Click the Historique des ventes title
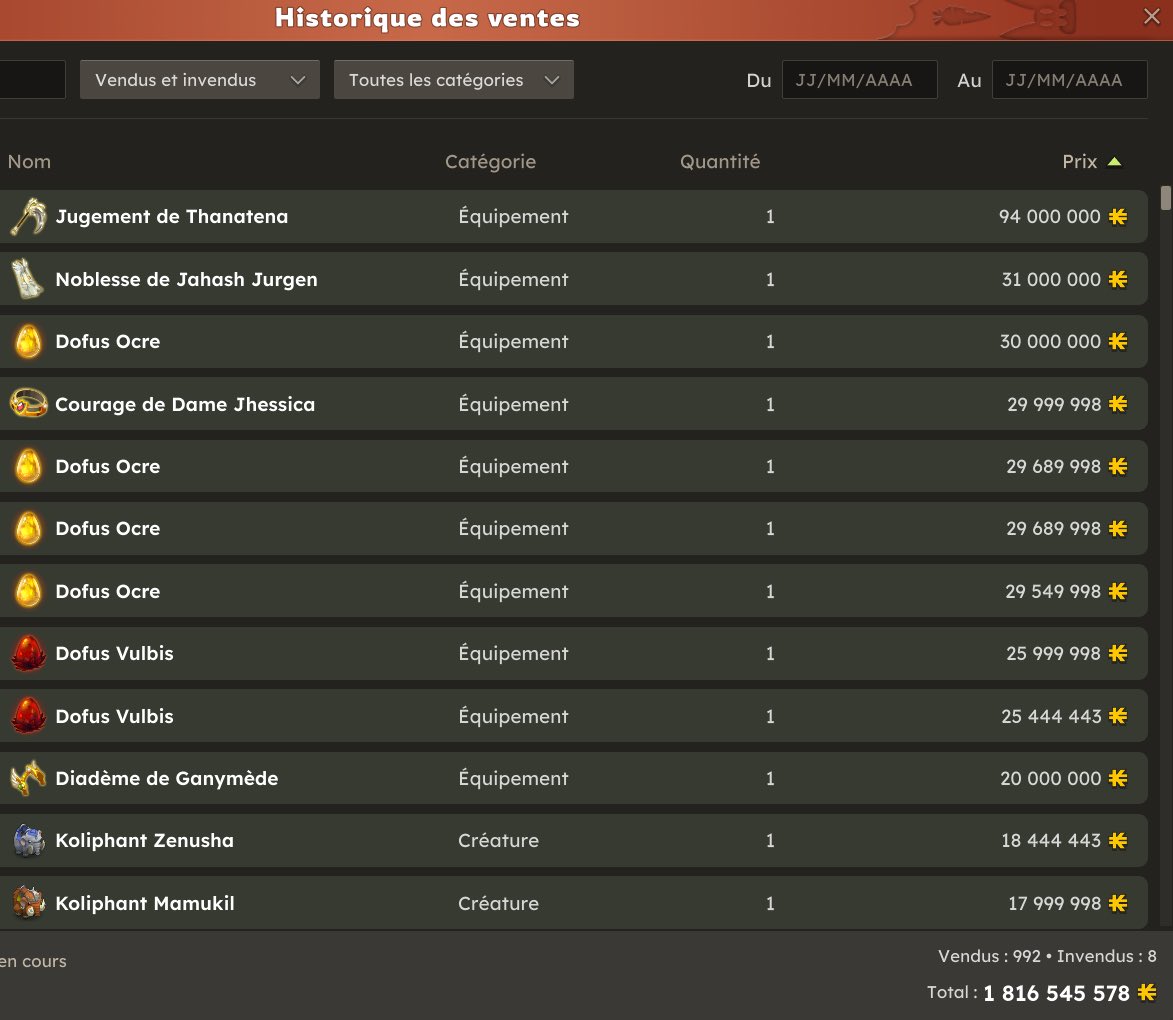Screen dimensions: 1173x1020 427,18
